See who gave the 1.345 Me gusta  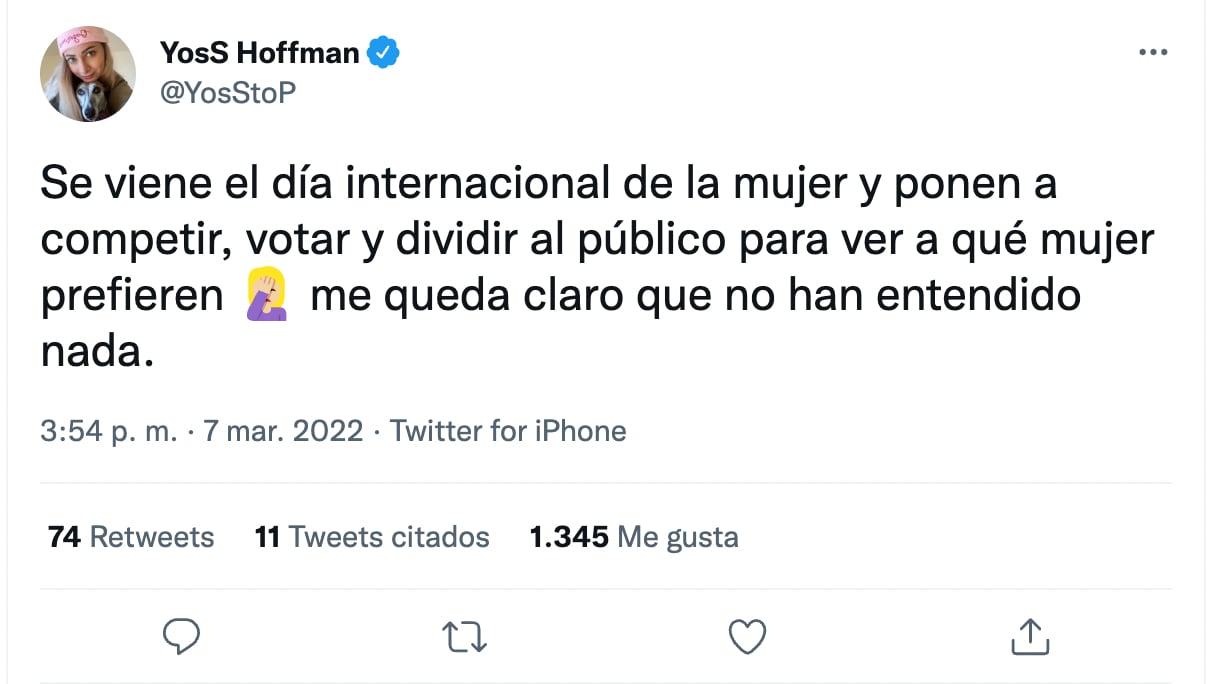(x=633, y=537)
